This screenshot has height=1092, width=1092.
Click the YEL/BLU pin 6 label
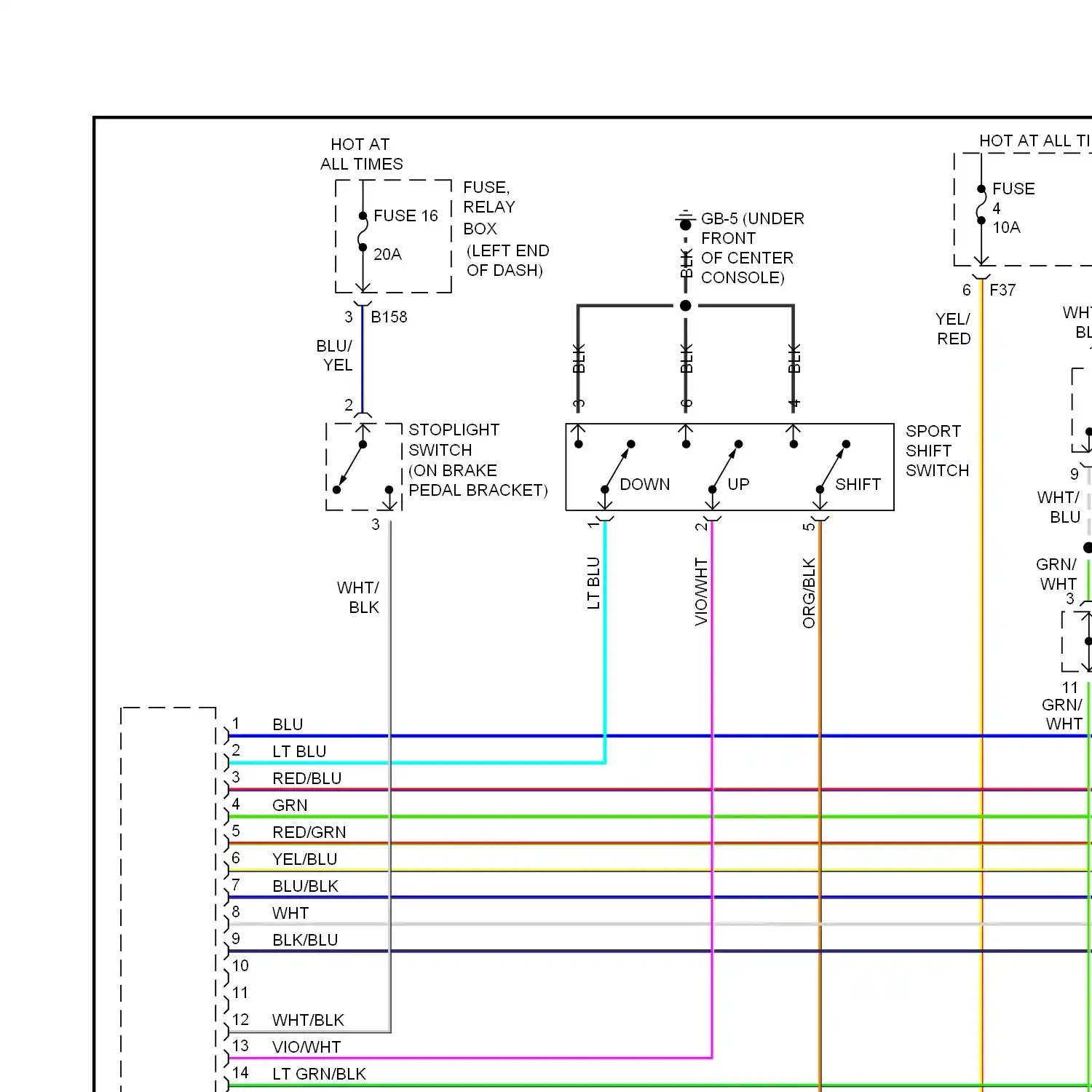pyautogui.click(x=304, y=859)
